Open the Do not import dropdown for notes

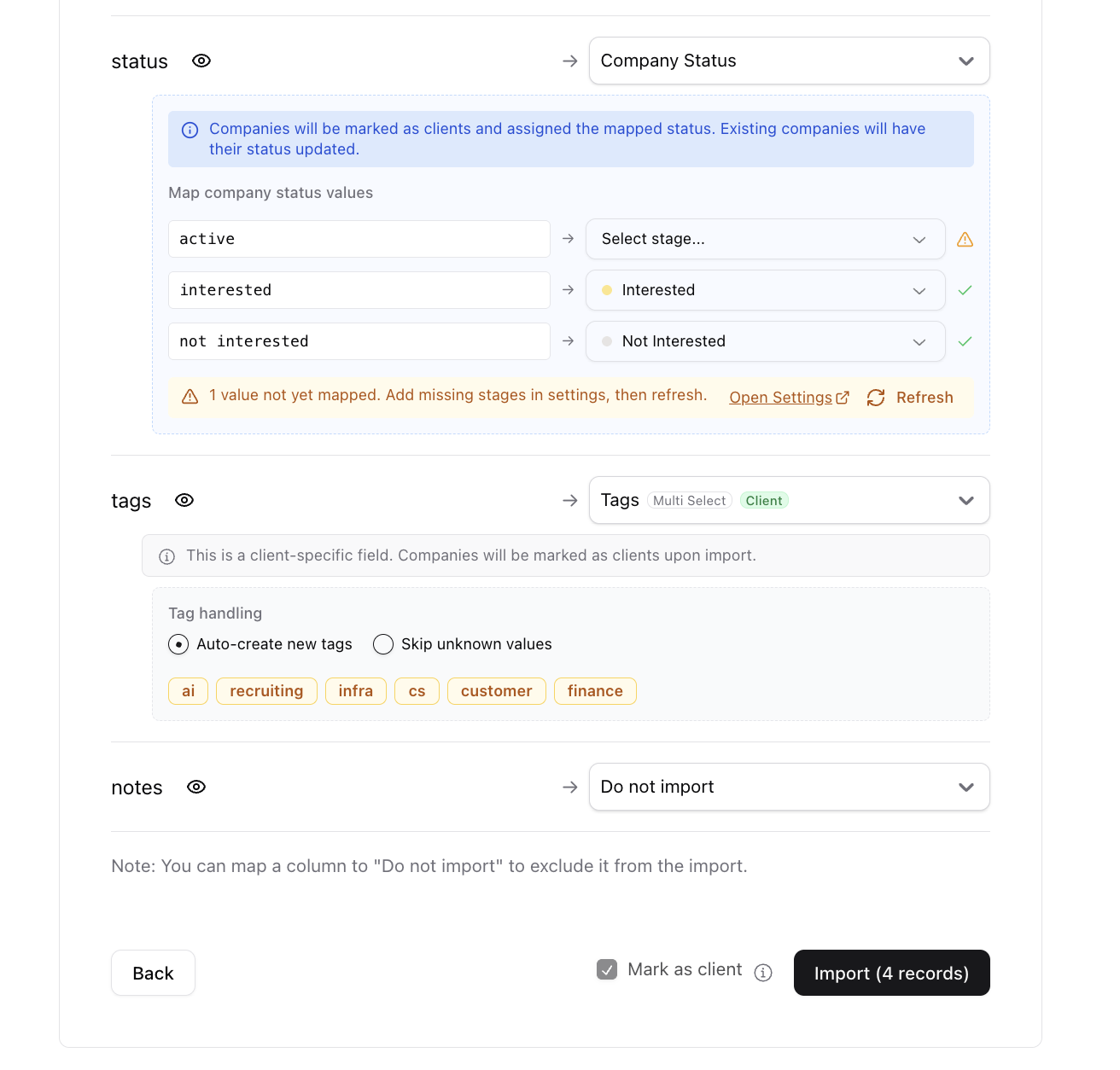pos(790,787)
